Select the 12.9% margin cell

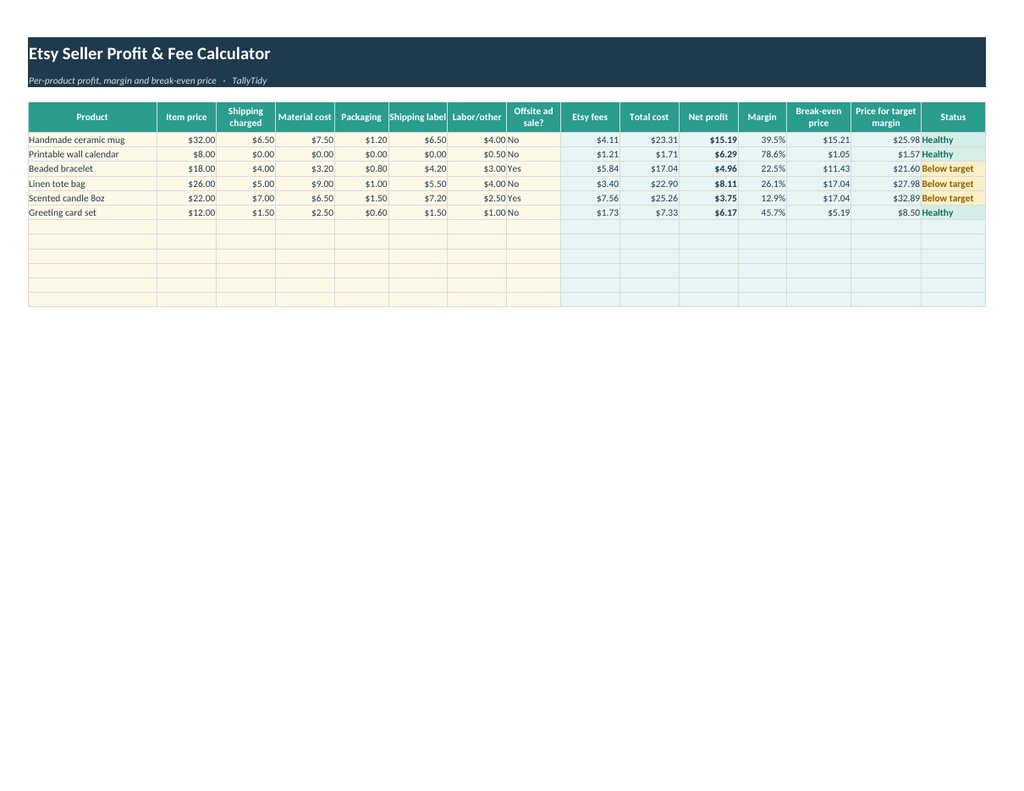click(762, 198)
